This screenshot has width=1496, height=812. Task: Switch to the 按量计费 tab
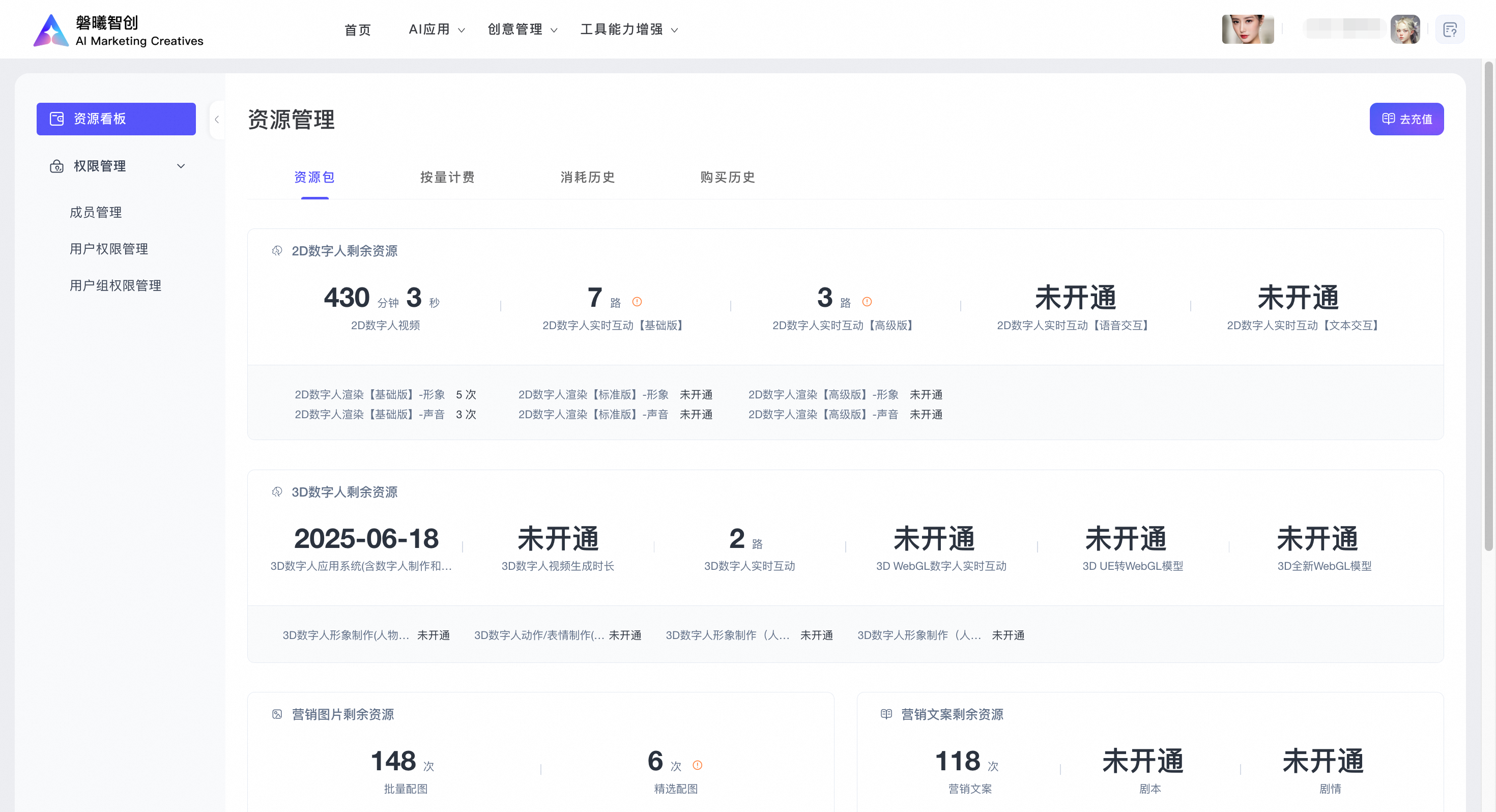coord(448,177)
